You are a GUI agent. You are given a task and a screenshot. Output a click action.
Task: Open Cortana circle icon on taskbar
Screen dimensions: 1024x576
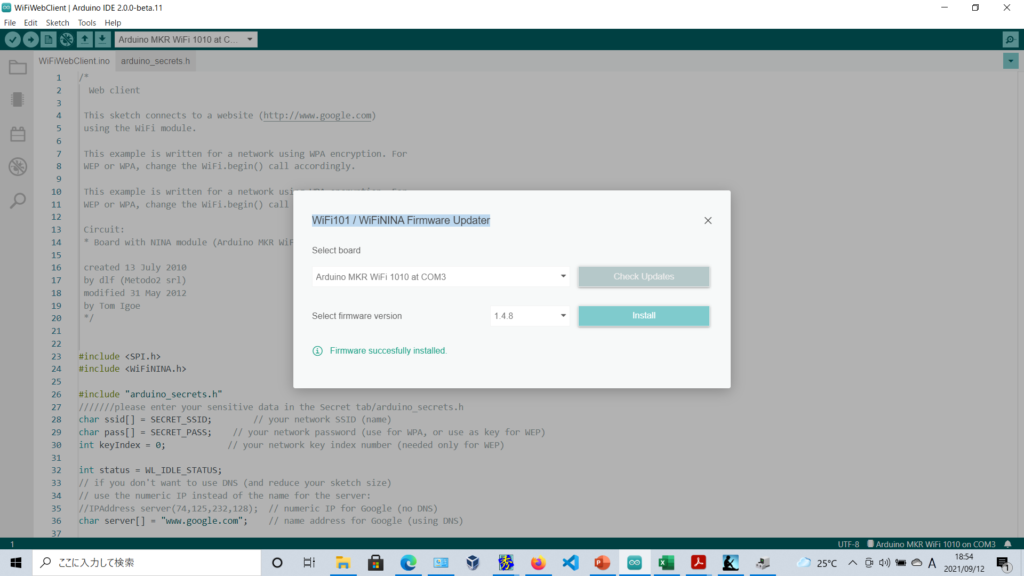(x=278, y=562)
